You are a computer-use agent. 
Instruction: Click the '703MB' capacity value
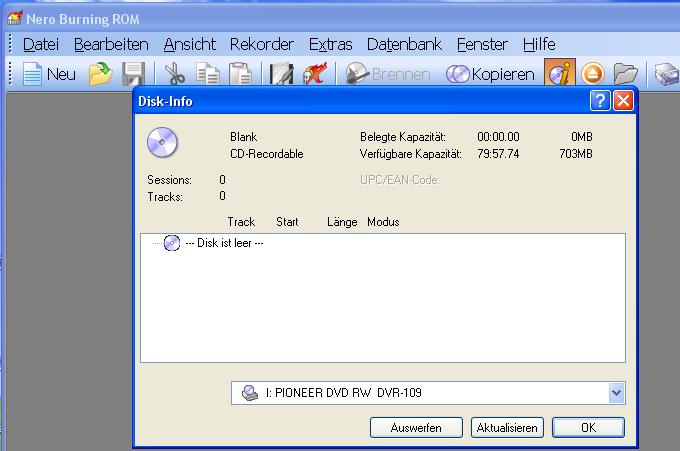coord(576,154)
